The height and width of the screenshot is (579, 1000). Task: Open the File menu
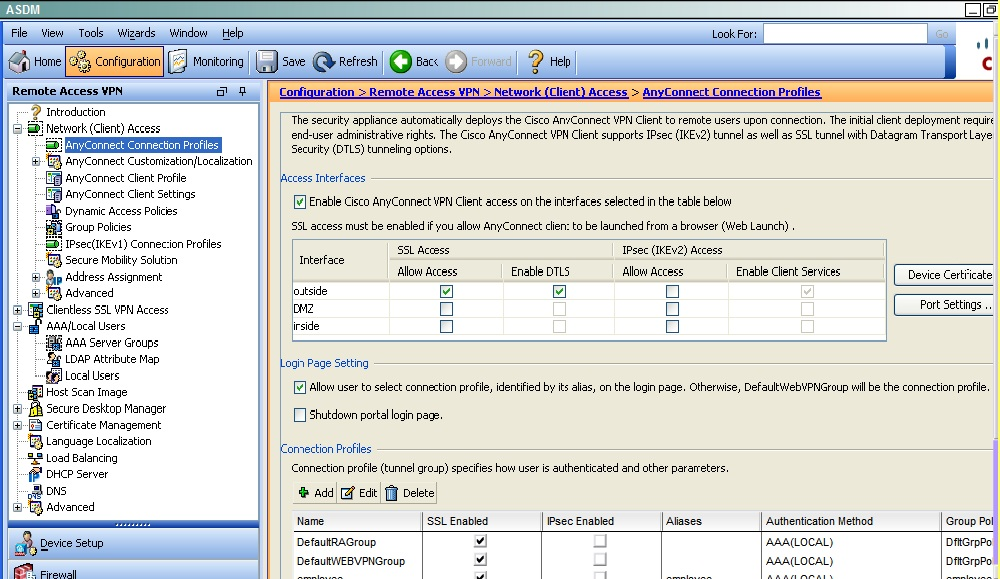click(19, 33)
